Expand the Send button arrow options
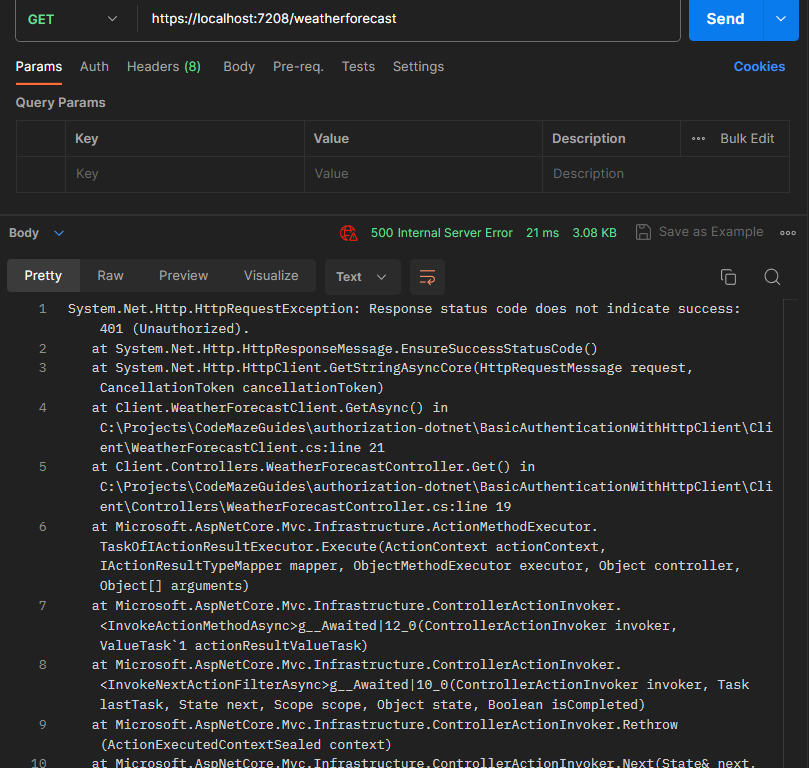Image resolution: width=809 pixels, height=768 pixels. point(780,19)
